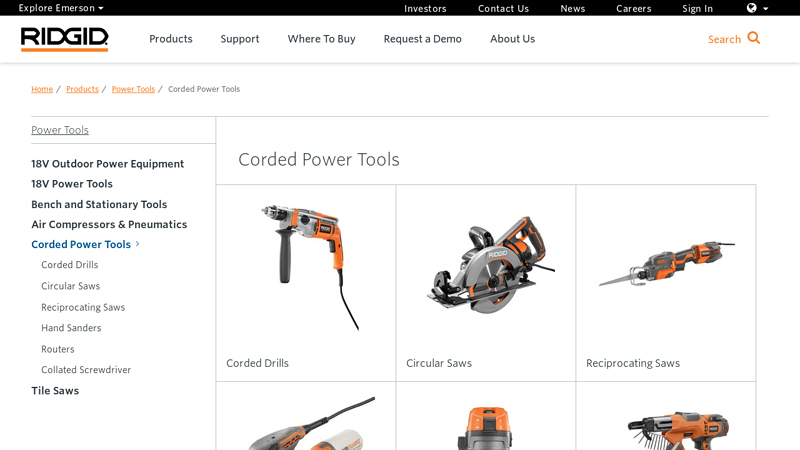The height and width of the screenshot is (450, 800).
Task: Click the RIDGID logo
Action: pos(64,39)
